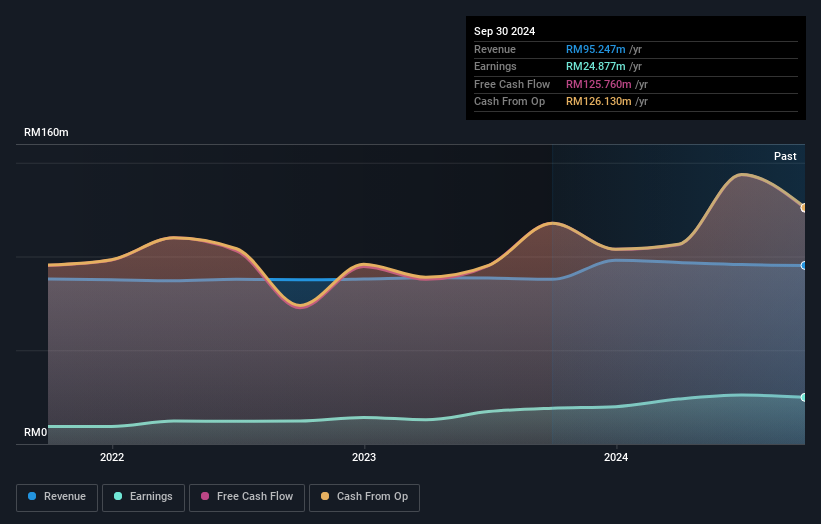
Task: Click the RM24.877m earnings value
Action: (595, 66)
